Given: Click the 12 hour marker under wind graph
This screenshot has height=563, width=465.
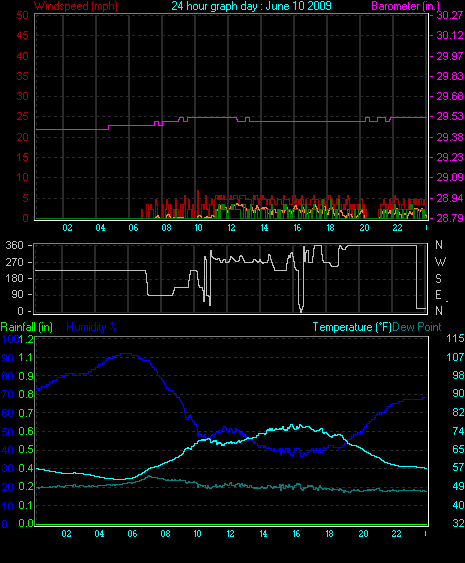Looking at the screenshot, I should 231,228.
